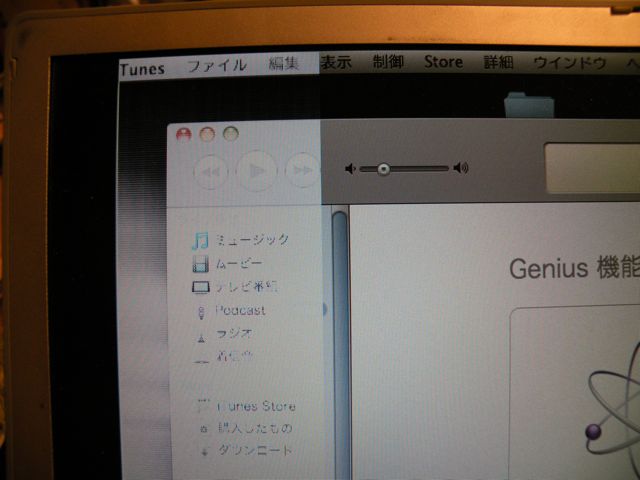Zoom iTunes with the green button

coord(231,133)
